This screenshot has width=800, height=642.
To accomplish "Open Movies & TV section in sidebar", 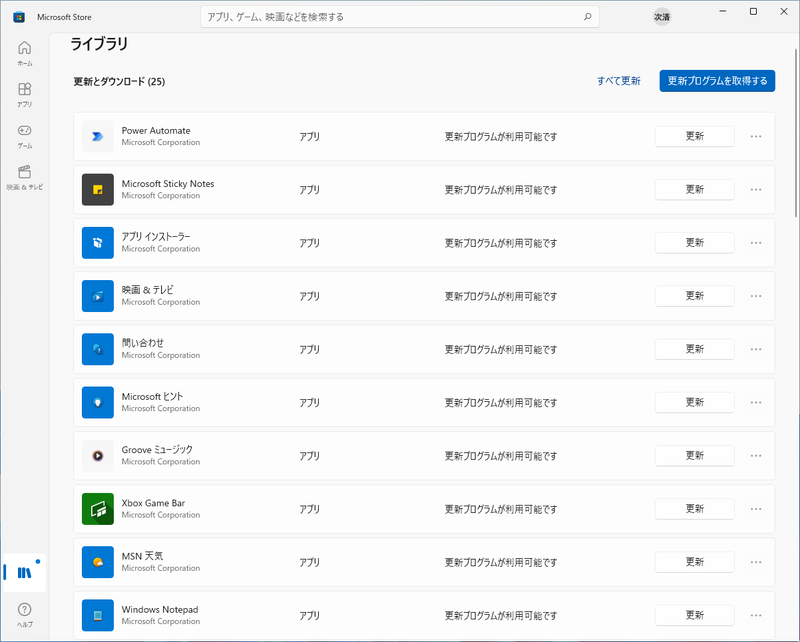I will [x=24, y=178].
